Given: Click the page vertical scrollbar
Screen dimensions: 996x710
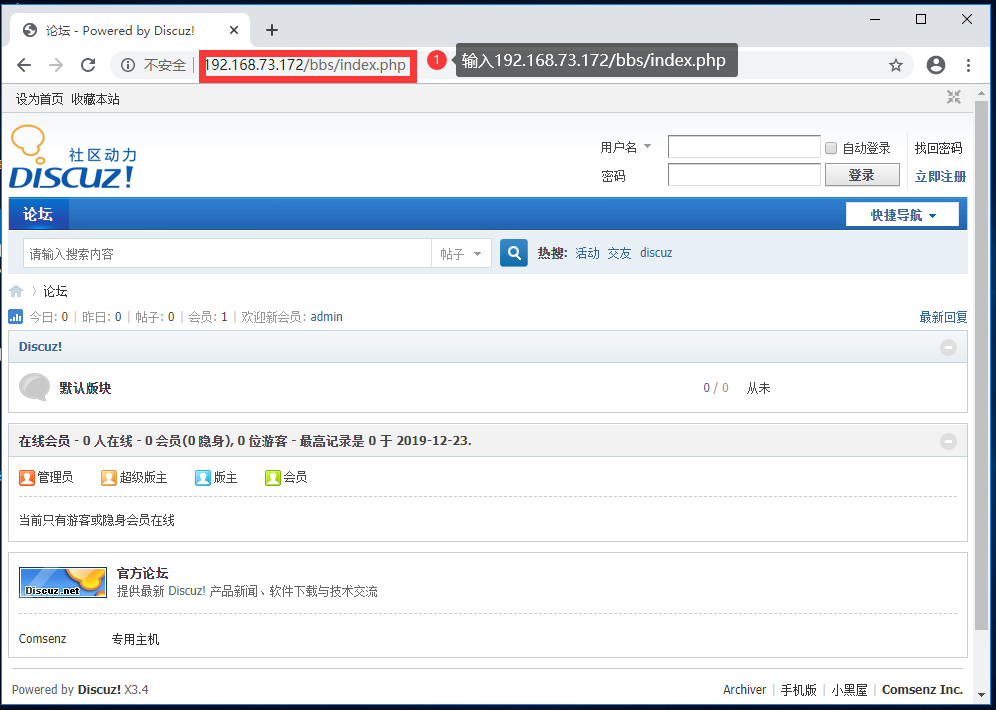Looking at the screenshot, I should click(981, 365).
